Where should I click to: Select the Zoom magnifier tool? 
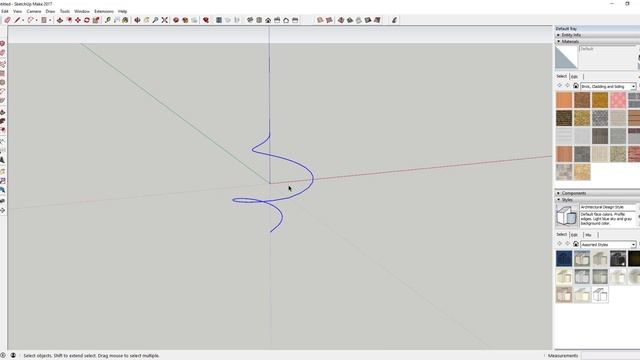pos(156,20)
